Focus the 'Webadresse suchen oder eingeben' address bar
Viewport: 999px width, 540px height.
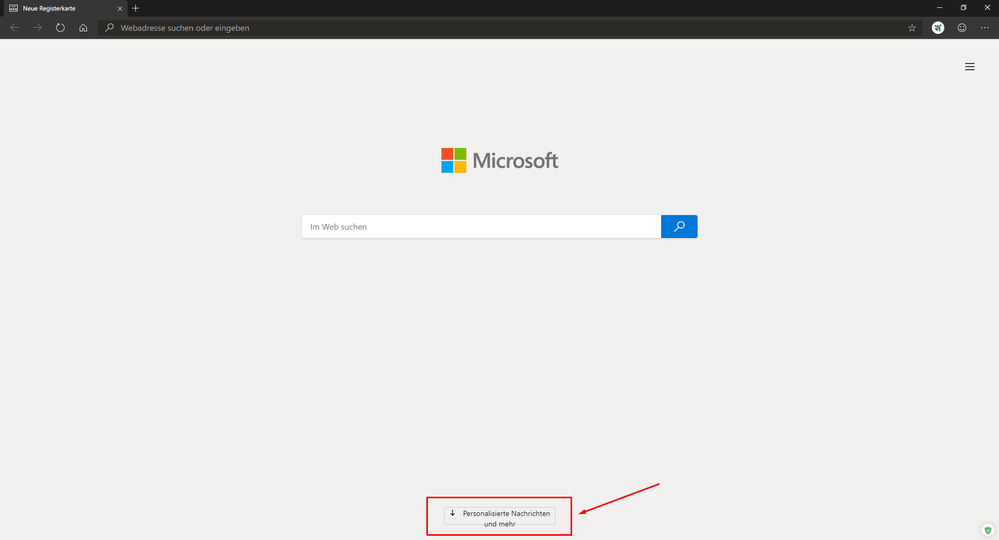pyautogui.click(x=510, y=28)
